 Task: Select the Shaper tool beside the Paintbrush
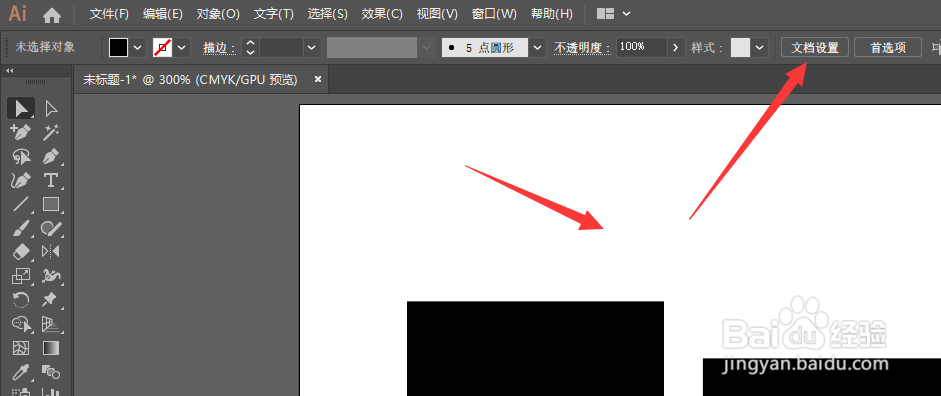pyautogui.click(x=51, y=228)
